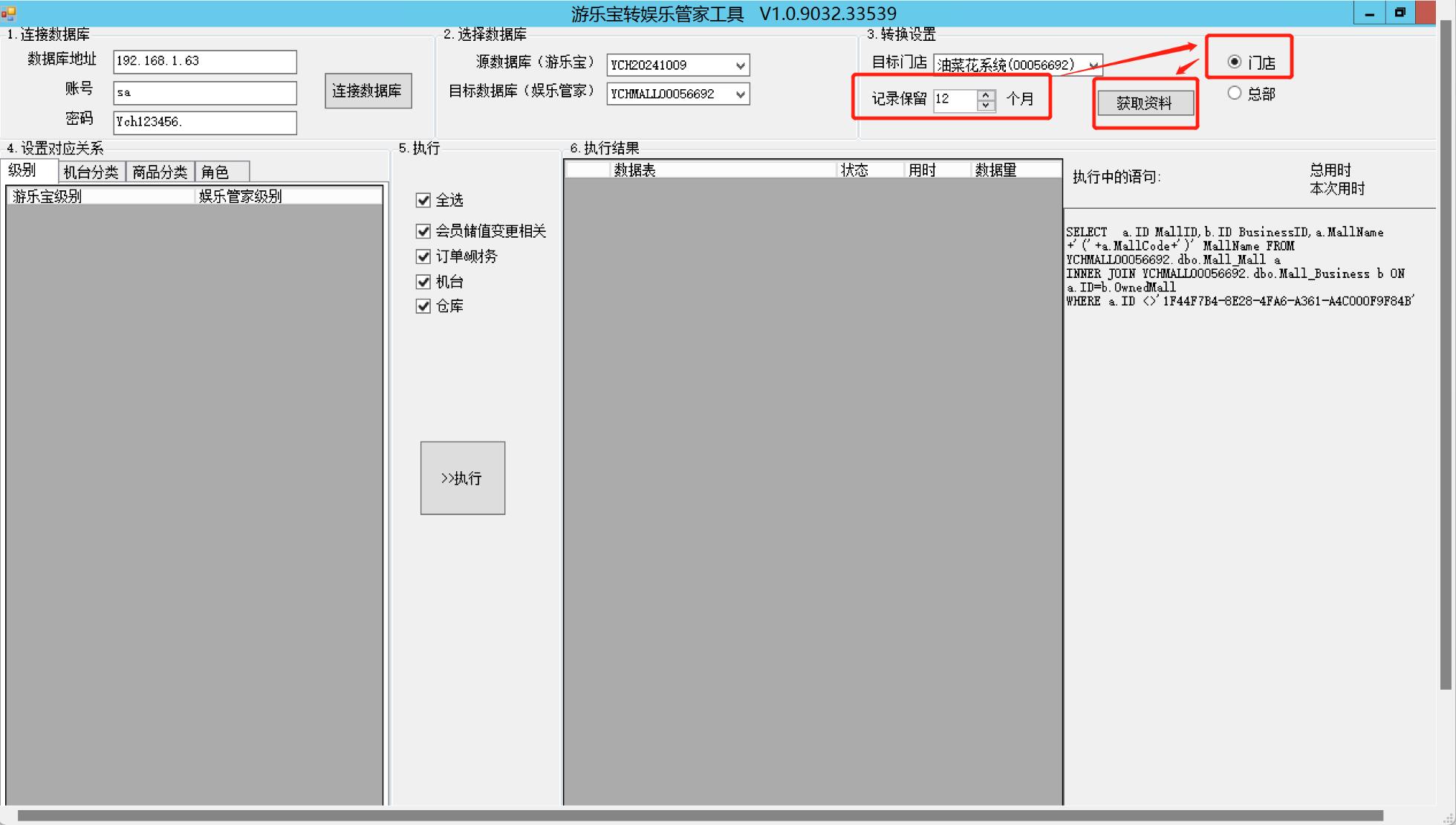The width and height of the screenshot is (1456, 825).
Task: Open the 目标数据库（娱乐管家） dropdown
Action: 740,94
